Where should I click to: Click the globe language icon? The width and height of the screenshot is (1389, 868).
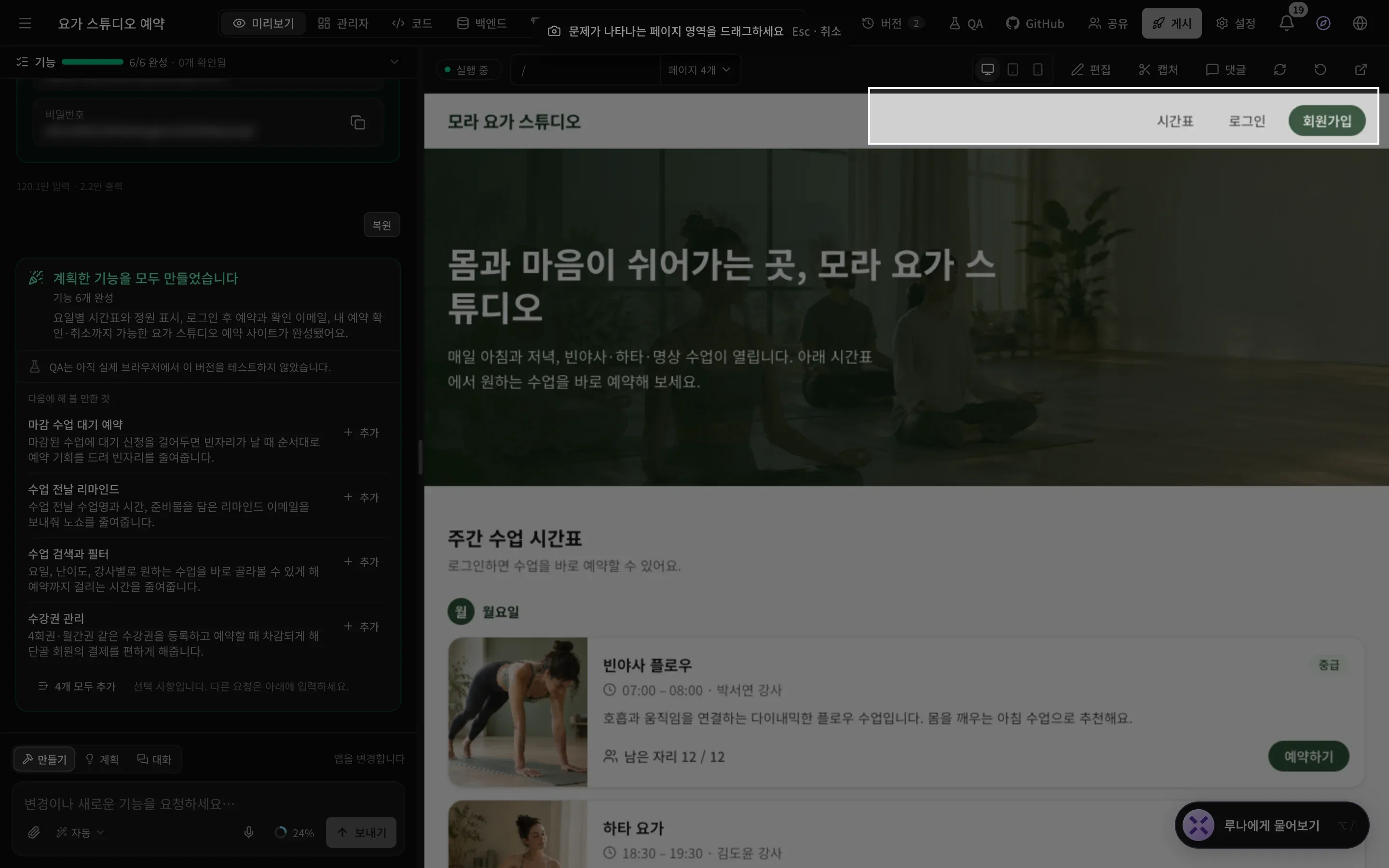(x=1360, y=23)
